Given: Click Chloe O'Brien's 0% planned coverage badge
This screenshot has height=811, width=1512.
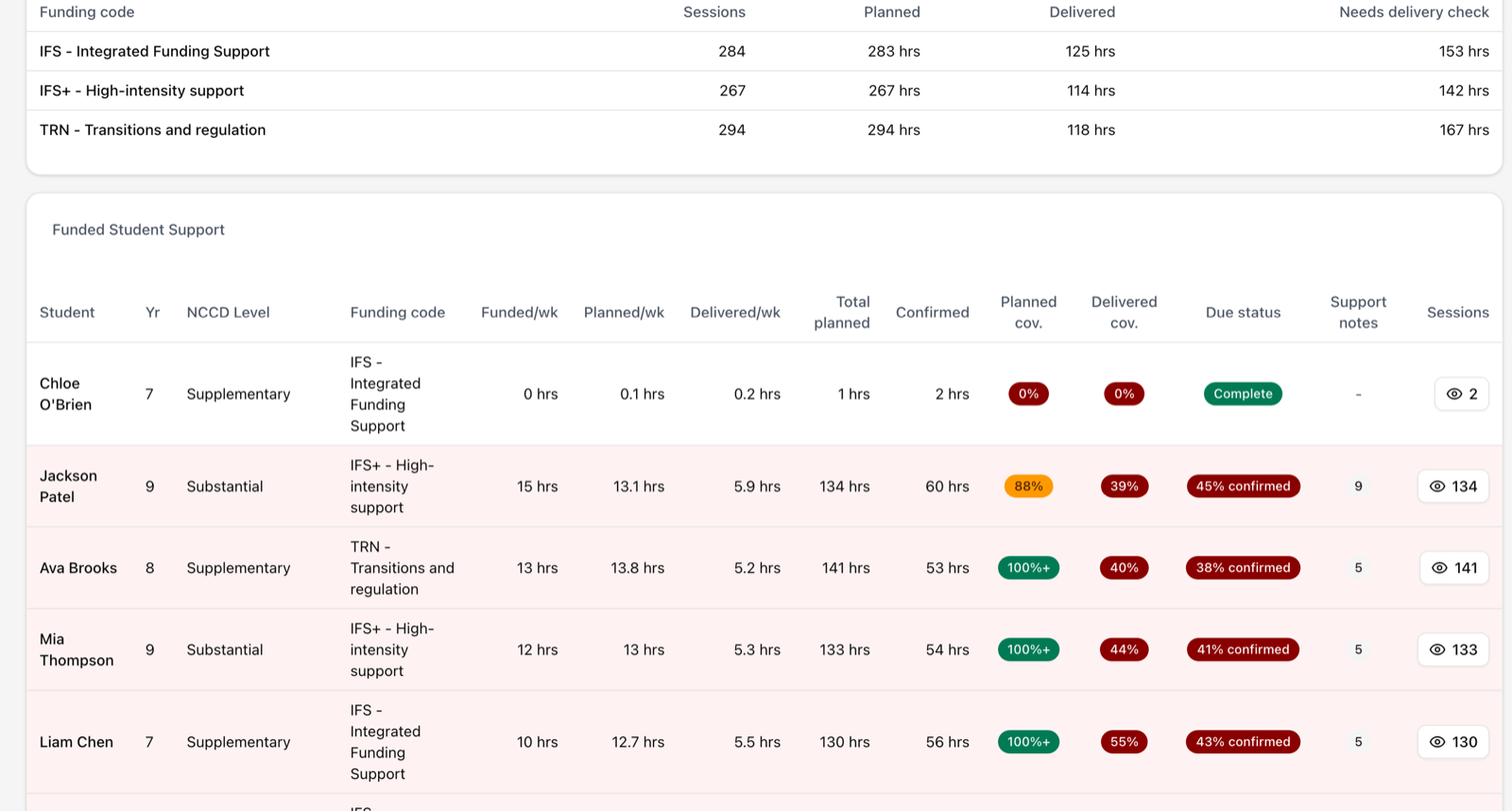Looking at the screenshot, I should tap(1028, 394).
